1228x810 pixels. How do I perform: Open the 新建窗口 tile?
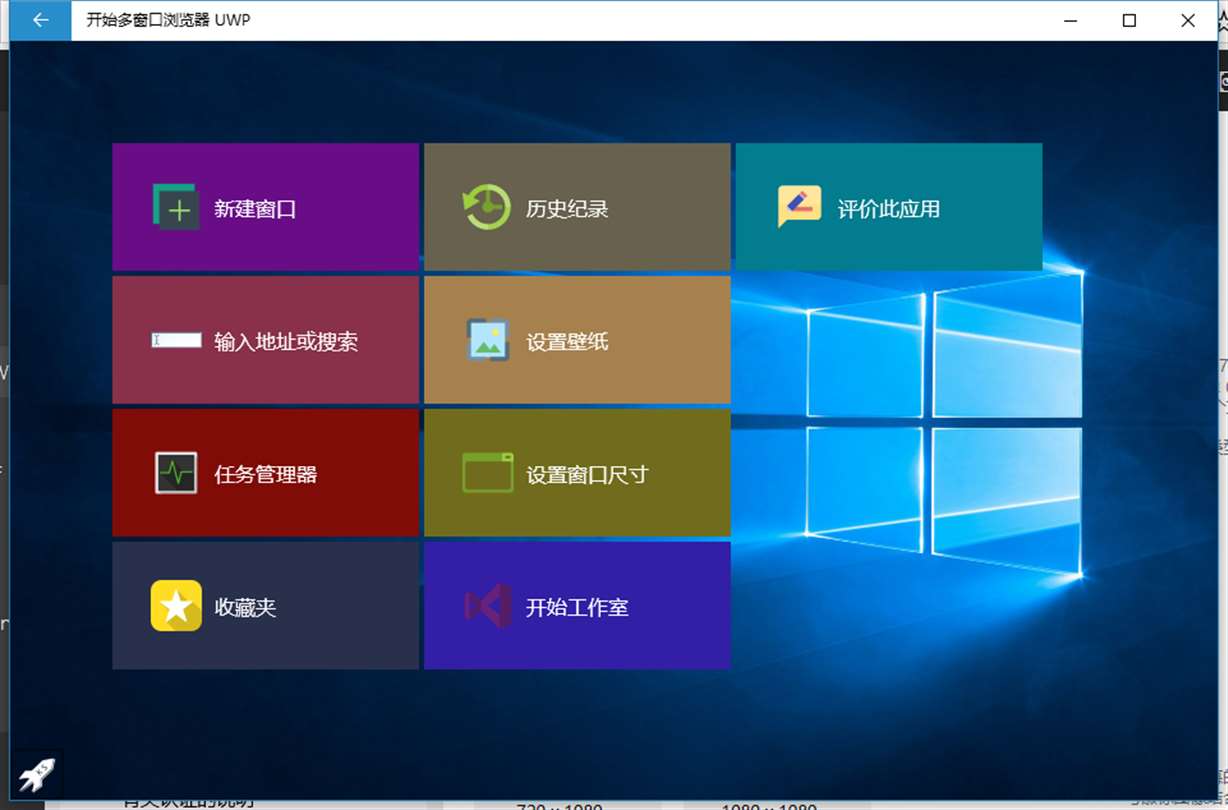tap(265, 207)
